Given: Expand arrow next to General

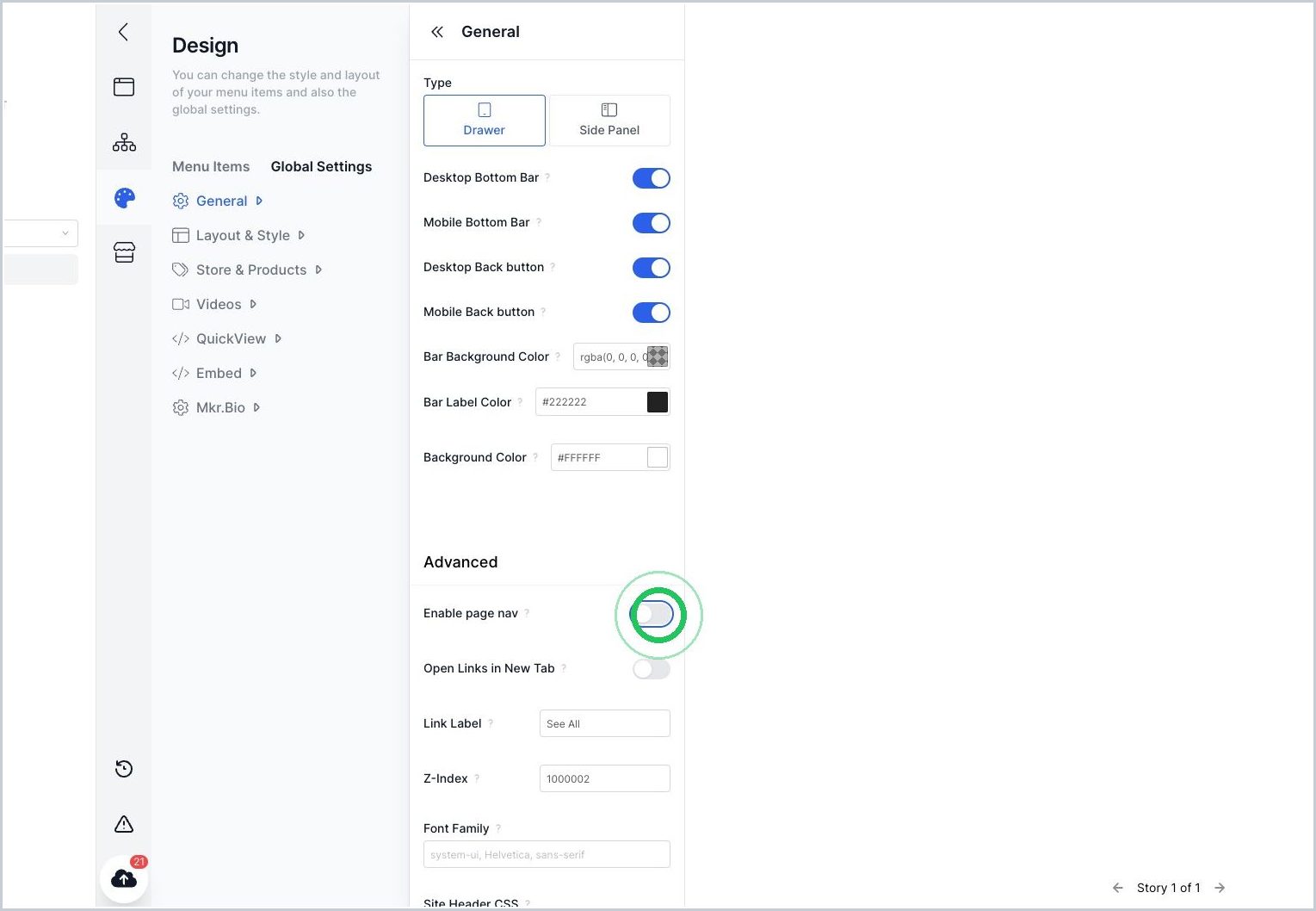Looking at the screenshot, I should [259, 201].
